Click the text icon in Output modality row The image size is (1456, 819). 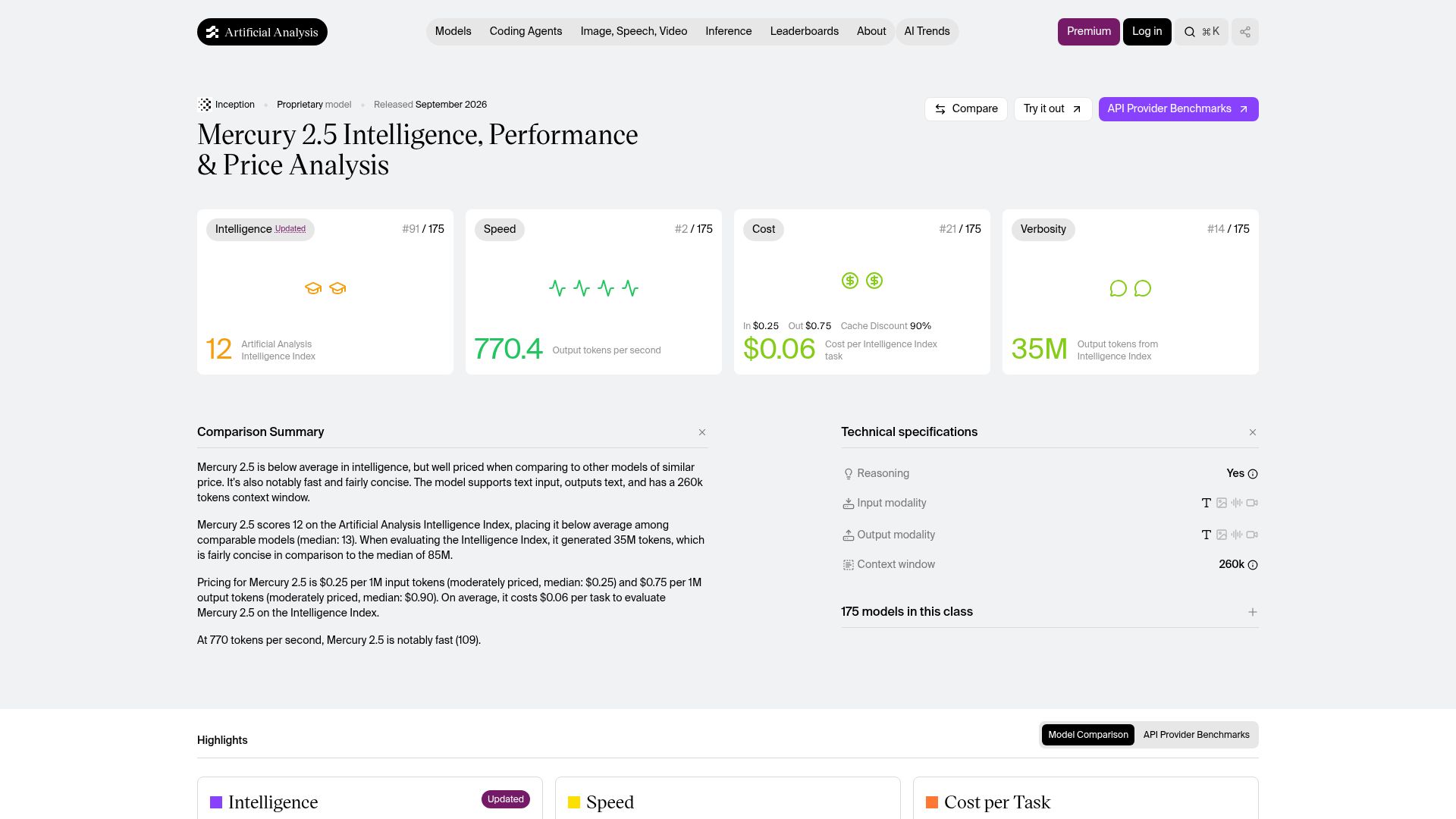[x=1207, y=535]
